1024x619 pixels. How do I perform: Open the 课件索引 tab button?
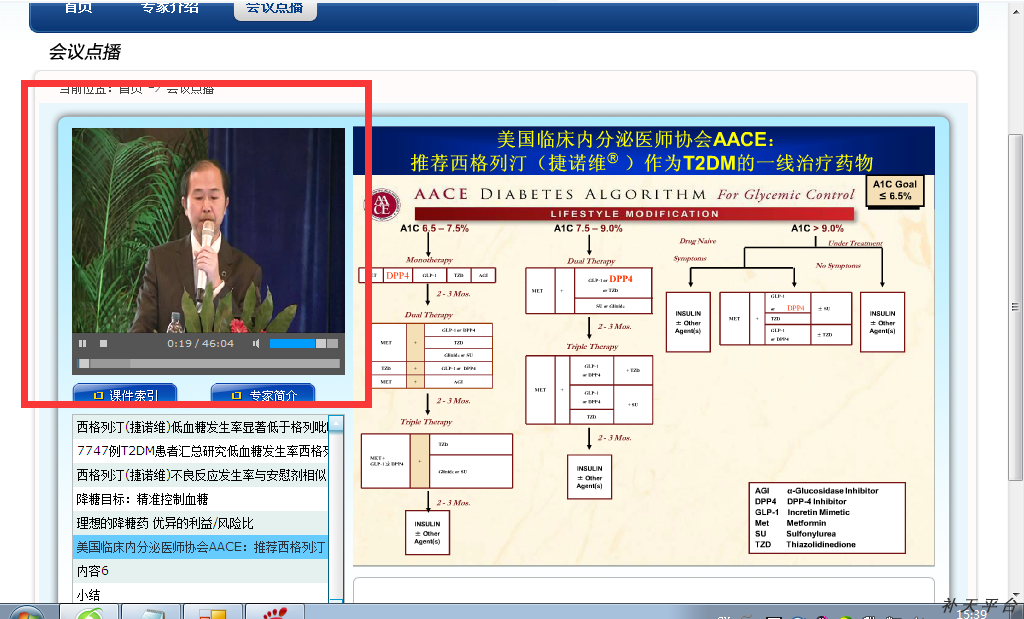click(125, 393)
